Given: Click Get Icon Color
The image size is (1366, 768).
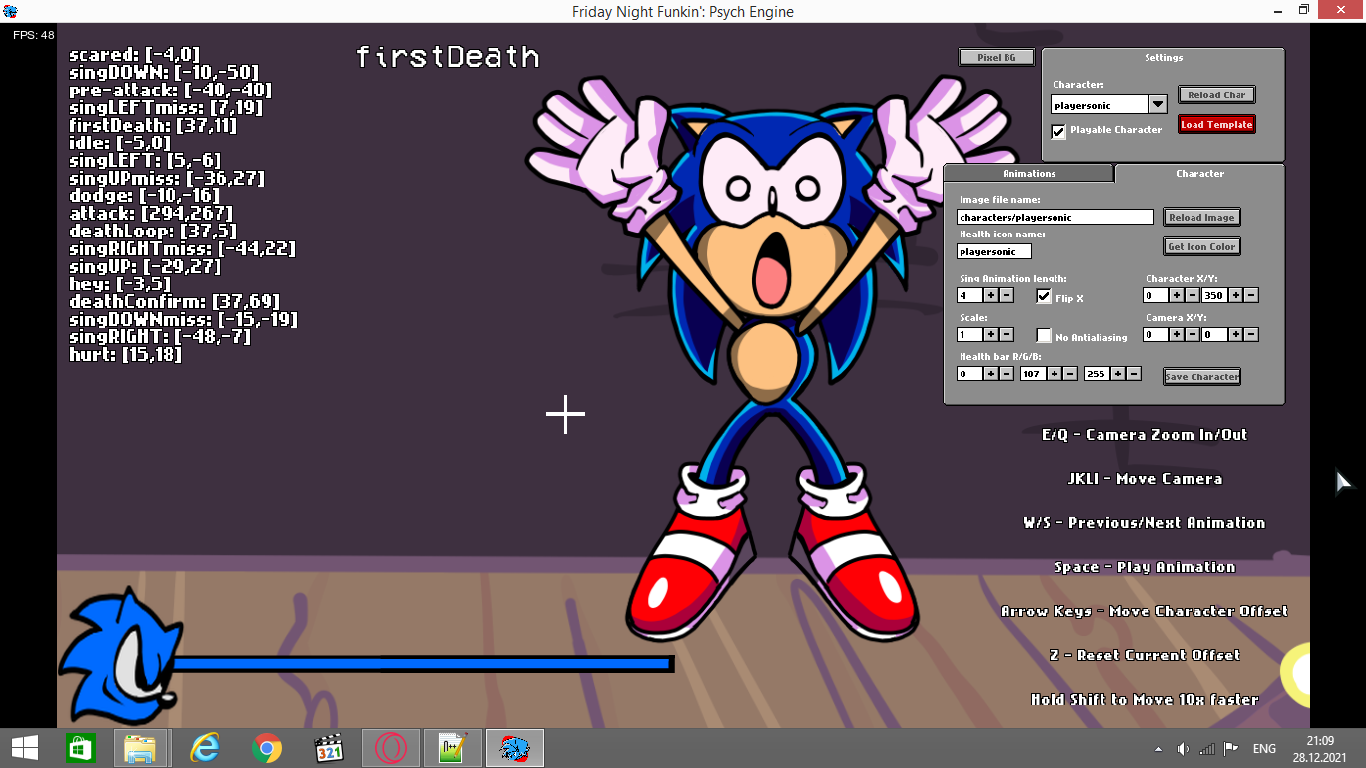Looking at the screenshot, I should tap(1202, 246).
